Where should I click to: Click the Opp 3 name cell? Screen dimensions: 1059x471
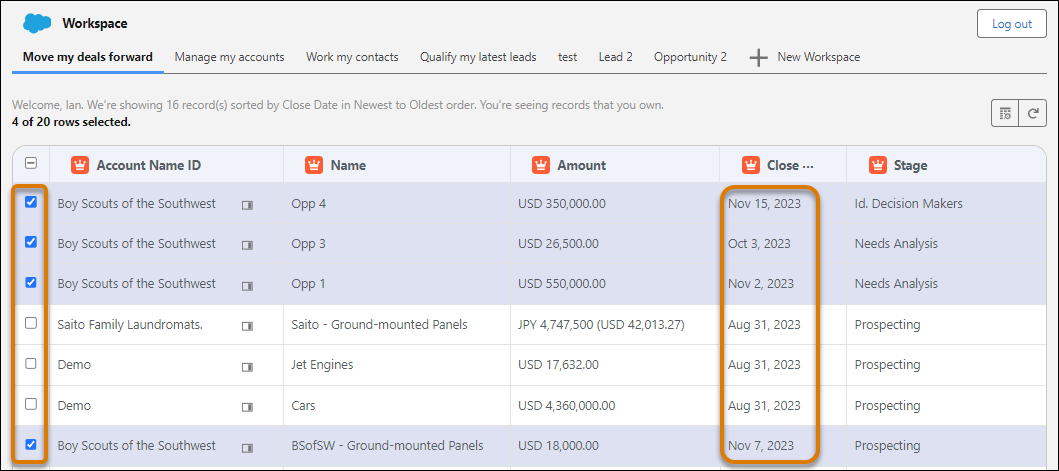(396, 243)
